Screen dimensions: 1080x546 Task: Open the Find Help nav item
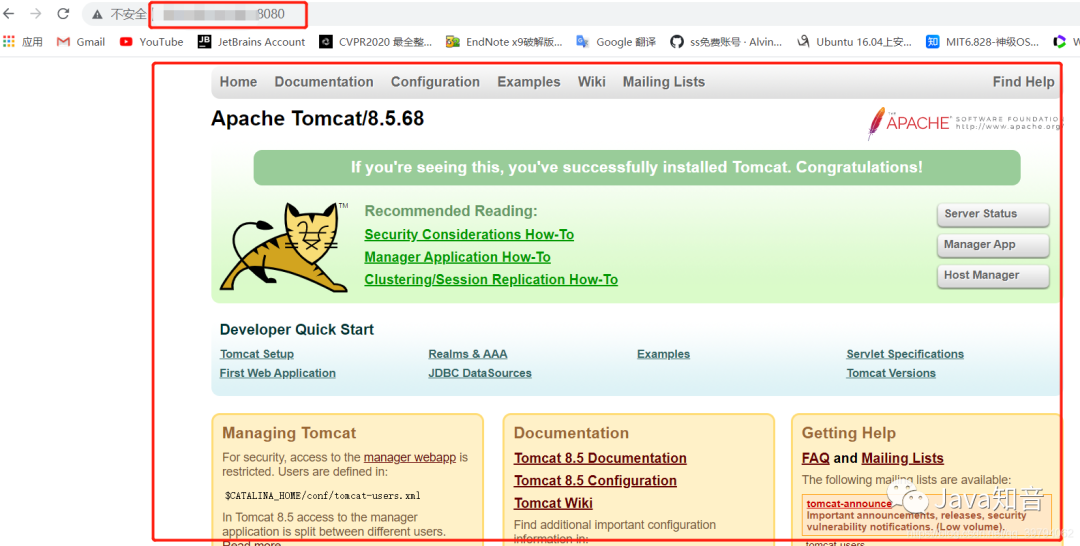coord(1024,82)
